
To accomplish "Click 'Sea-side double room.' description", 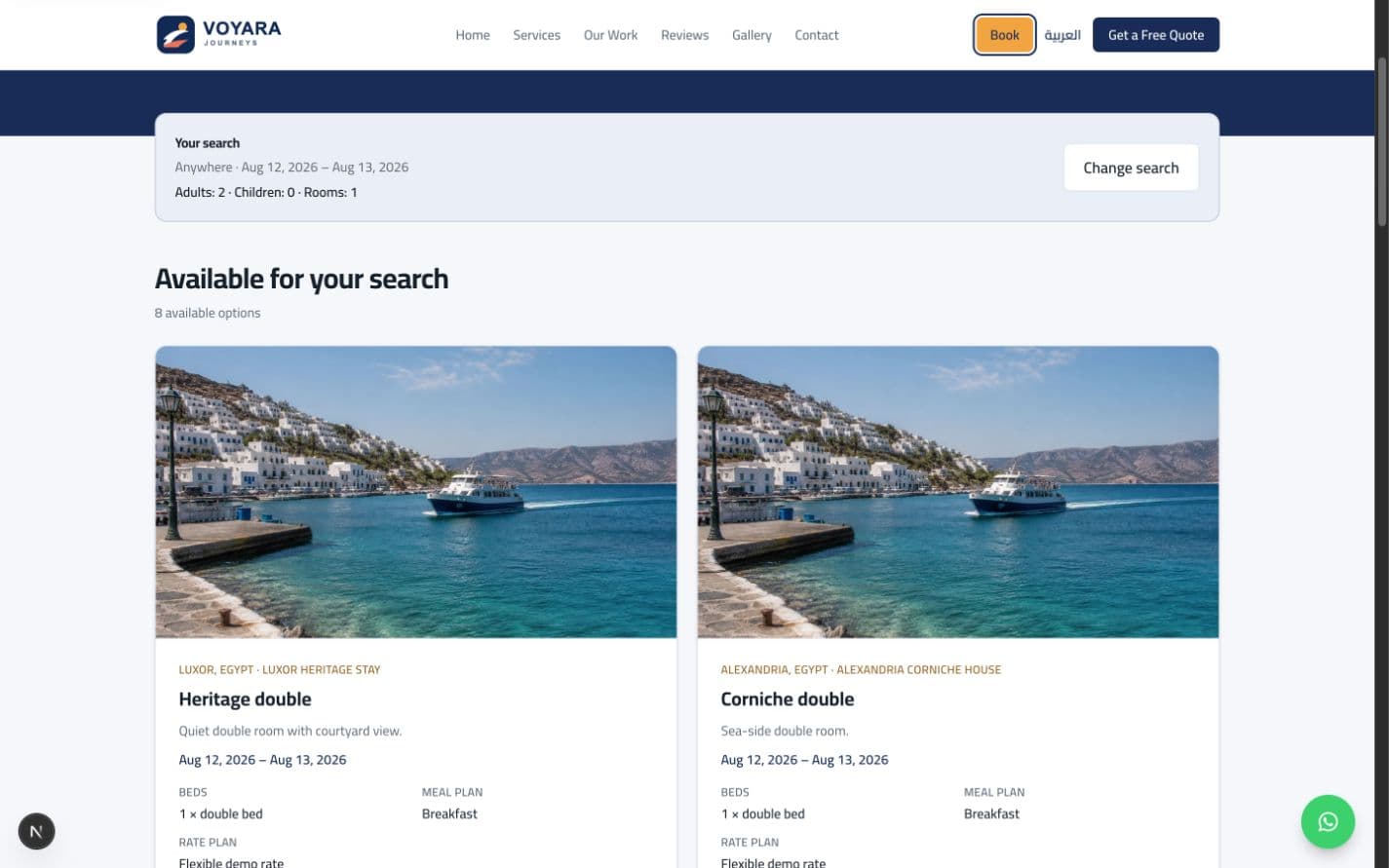I will click(785, 731).
